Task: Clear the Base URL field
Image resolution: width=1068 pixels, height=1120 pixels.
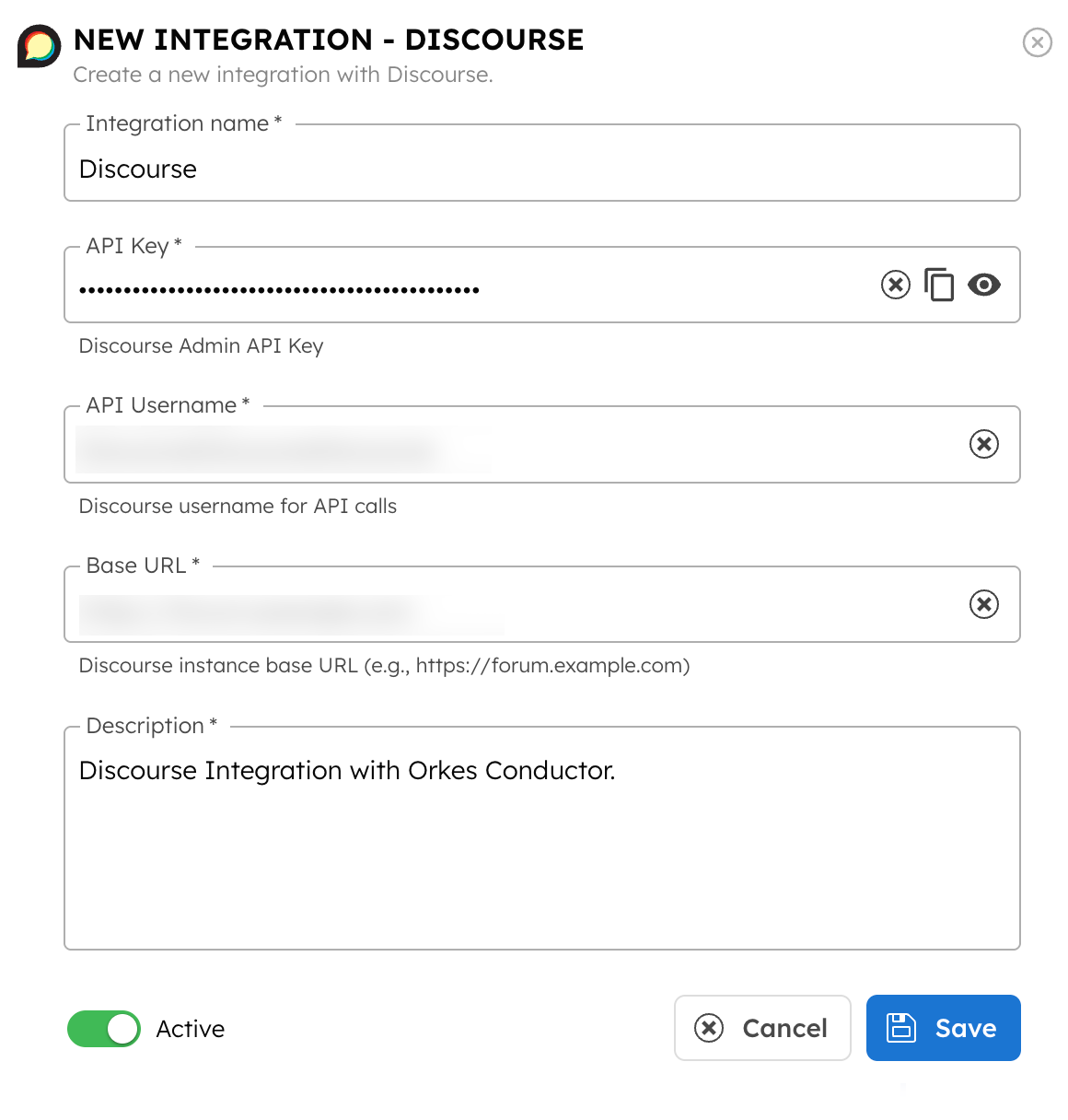Action: (x=984, y=604)
